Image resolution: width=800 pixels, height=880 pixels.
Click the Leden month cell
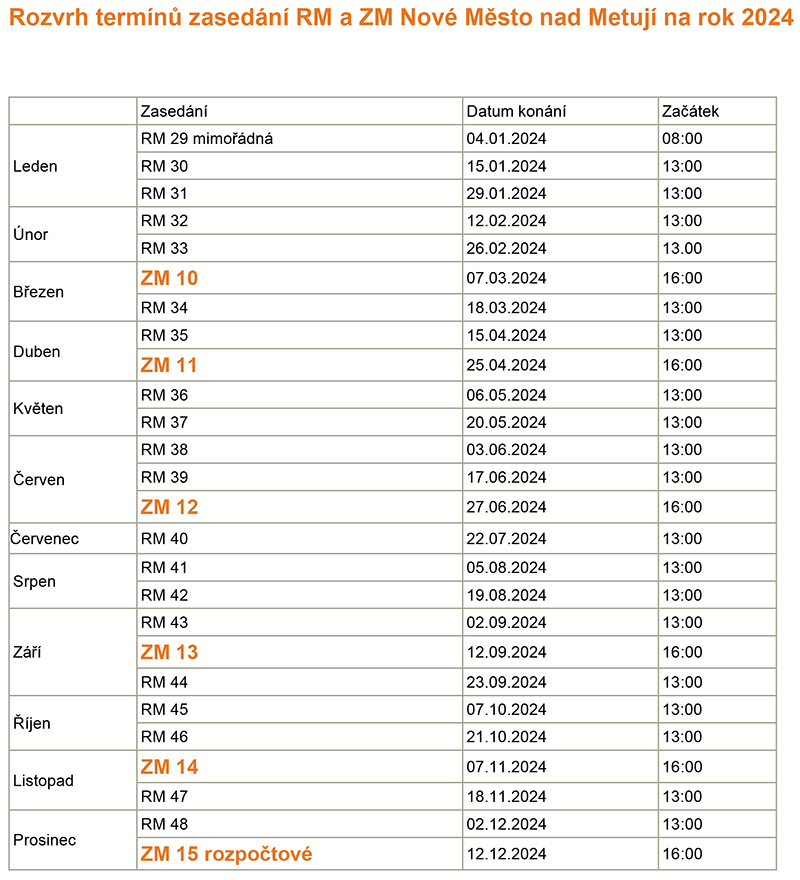pos(73,166)
